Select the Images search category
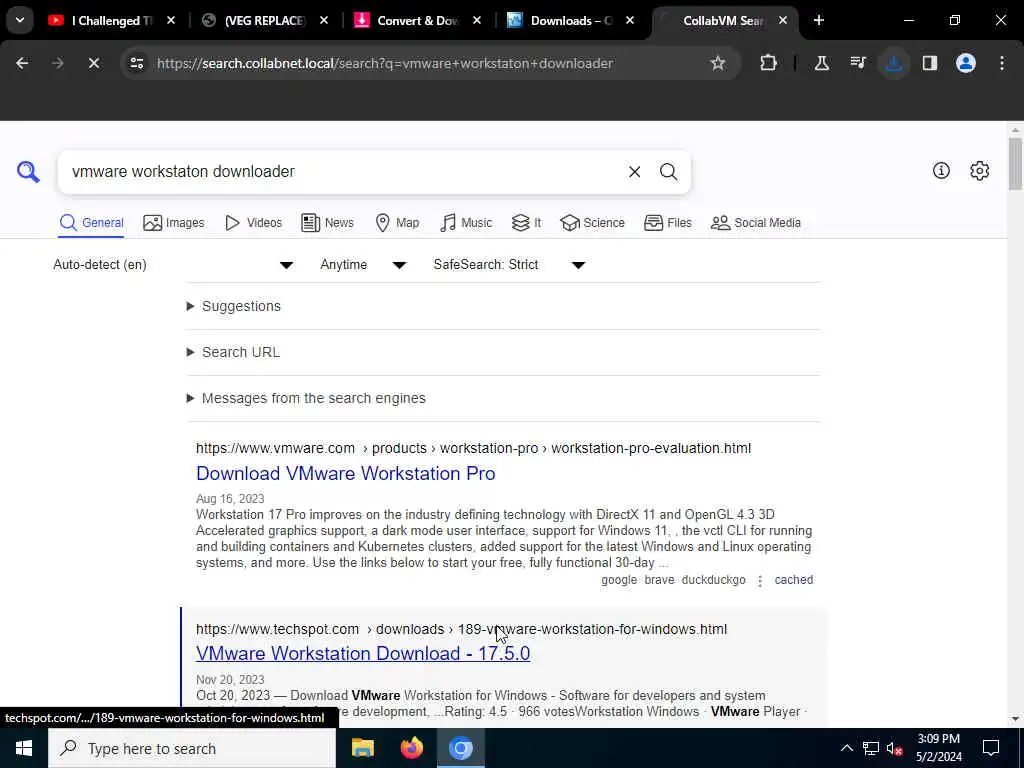The height and width of the screenshot is (768, 1024). click(174, 223)
